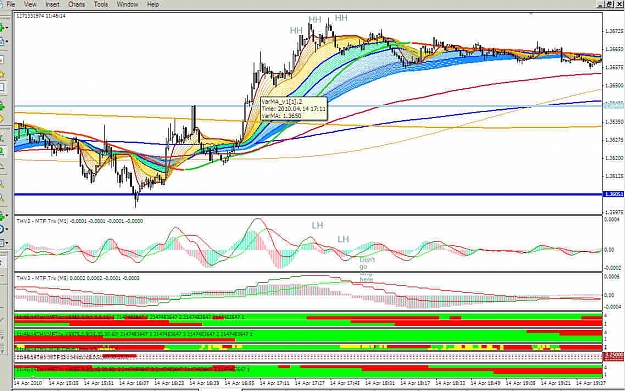Select the rightmost HH text label
The height and width of the screenshot is (391, 625).
[341, 18]
